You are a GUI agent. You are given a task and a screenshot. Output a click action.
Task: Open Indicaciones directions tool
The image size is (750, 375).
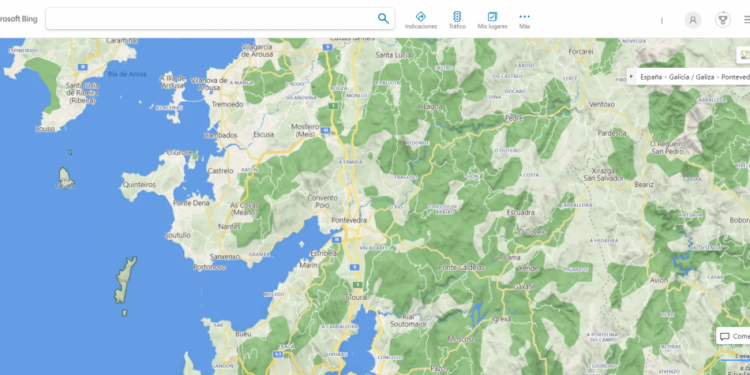pyautogui.click(x=421, y=20)
